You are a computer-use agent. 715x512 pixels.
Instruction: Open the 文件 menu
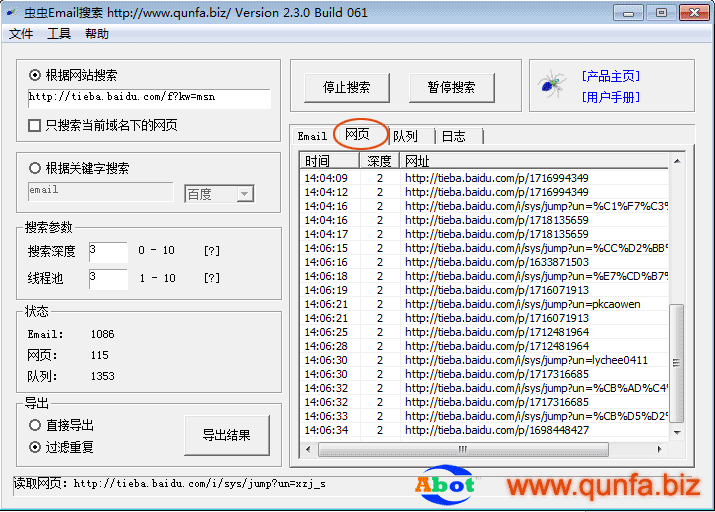[x=21, y=34]
